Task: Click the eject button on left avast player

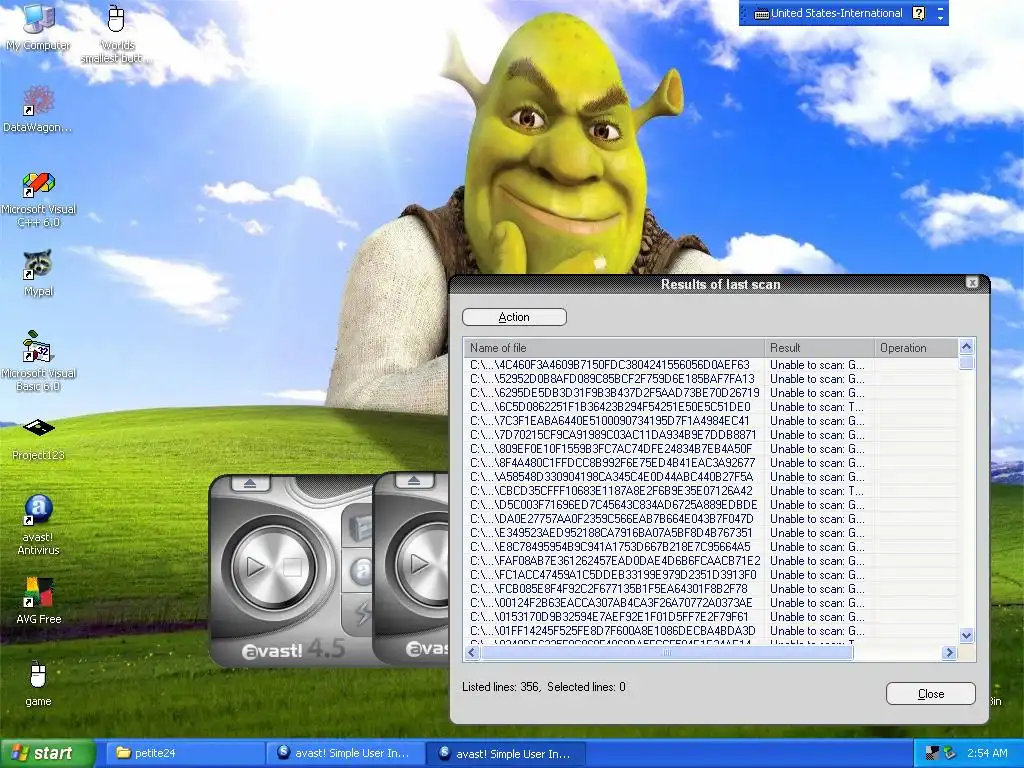Action: tap(249, 483)
